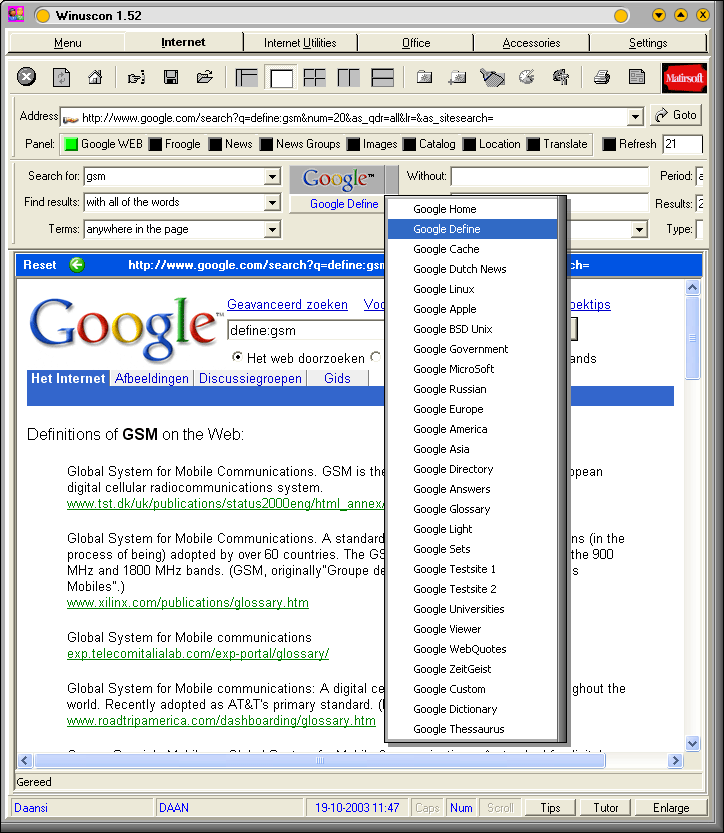This screenshot has width=724, height=833.
Task: Click the Stop loading toolbar icon
Action: [x=26, y=77]
